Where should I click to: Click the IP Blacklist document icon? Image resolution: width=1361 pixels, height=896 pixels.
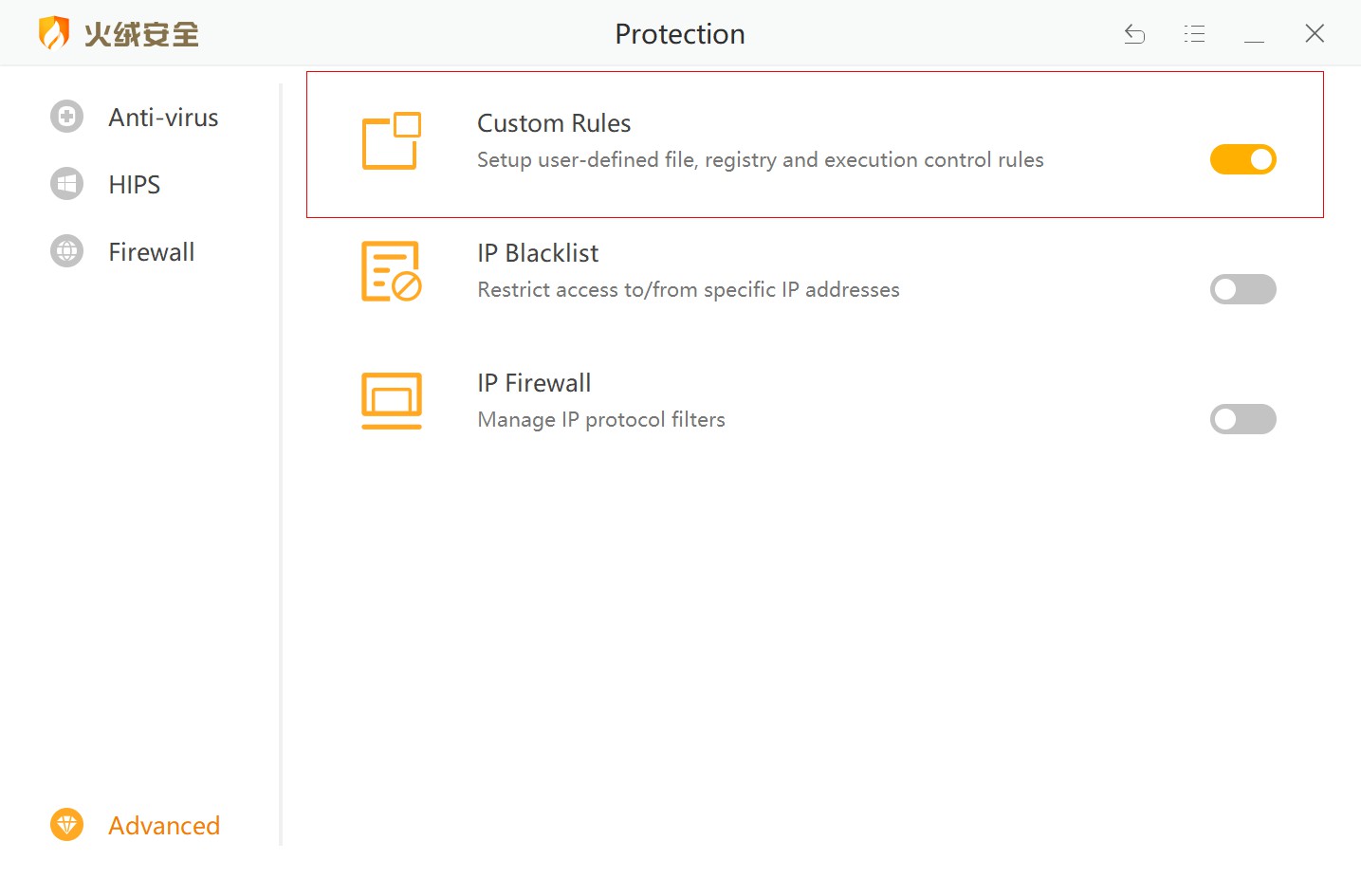(391, 271)
